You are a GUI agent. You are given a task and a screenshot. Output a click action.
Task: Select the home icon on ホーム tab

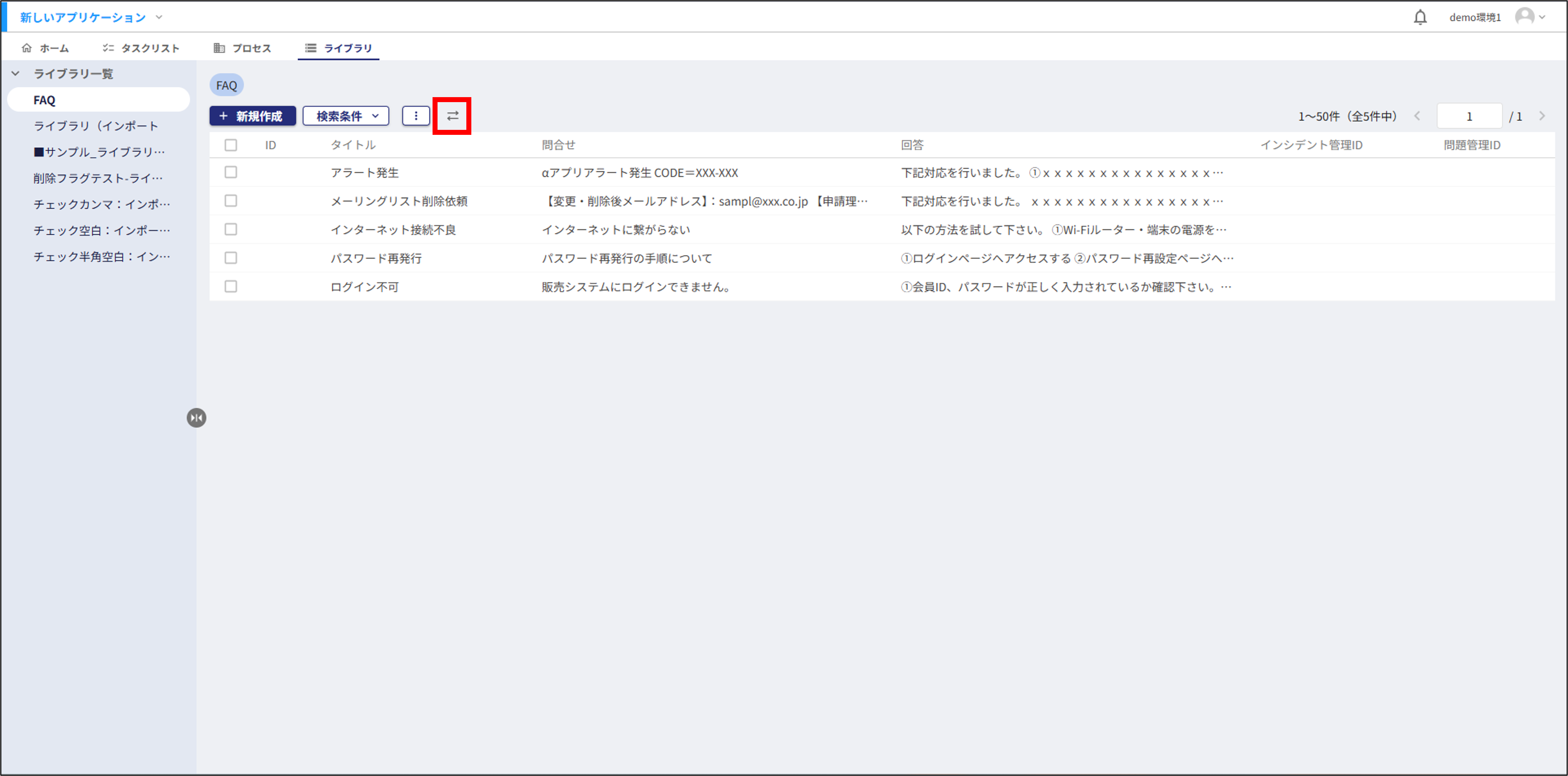point(27,47)
